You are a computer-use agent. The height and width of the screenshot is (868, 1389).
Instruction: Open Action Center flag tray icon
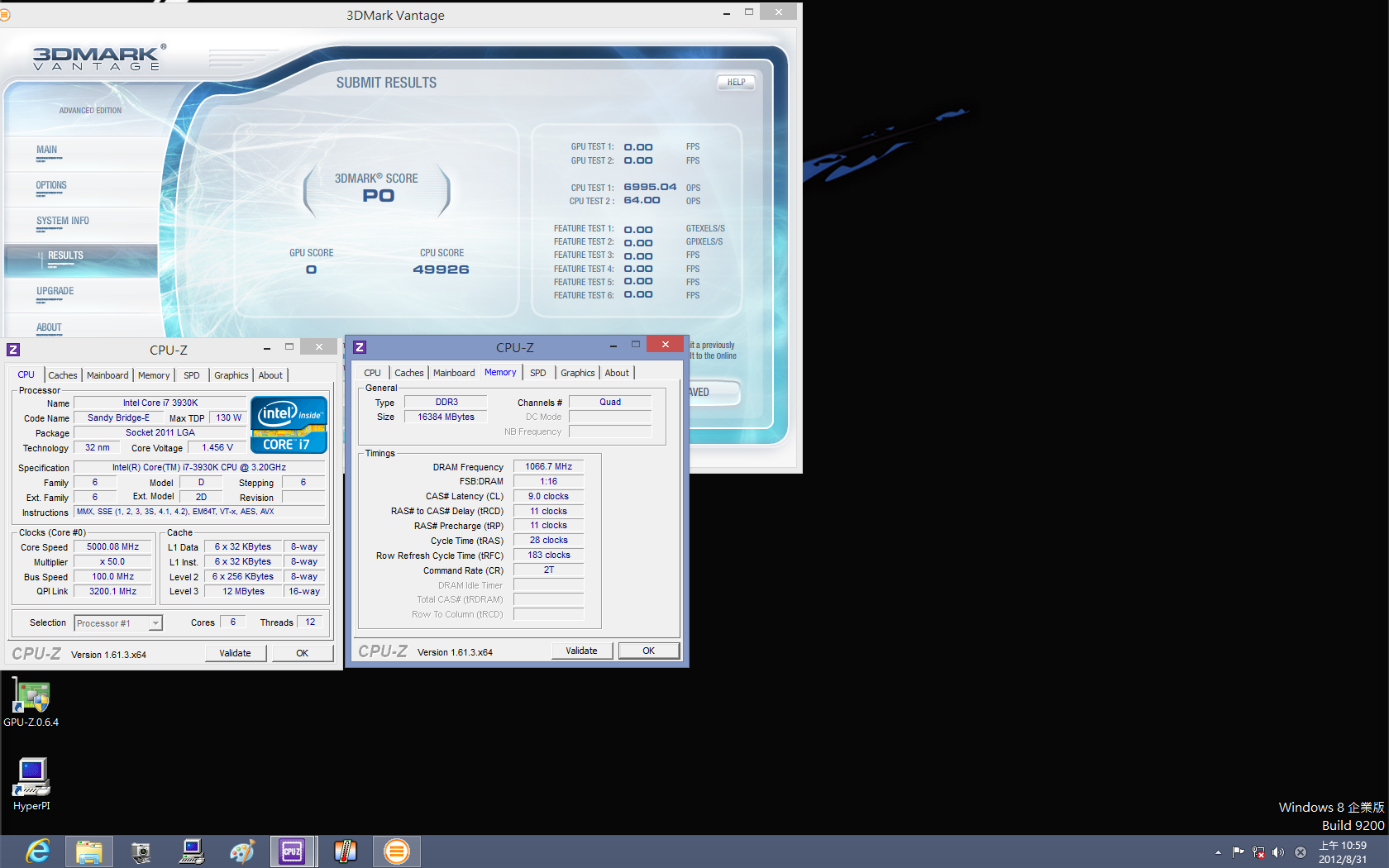point(1238,852)
